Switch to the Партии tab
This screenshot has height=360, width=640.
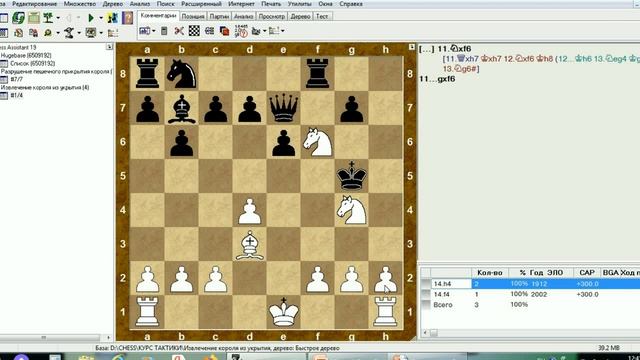point(219,16)
